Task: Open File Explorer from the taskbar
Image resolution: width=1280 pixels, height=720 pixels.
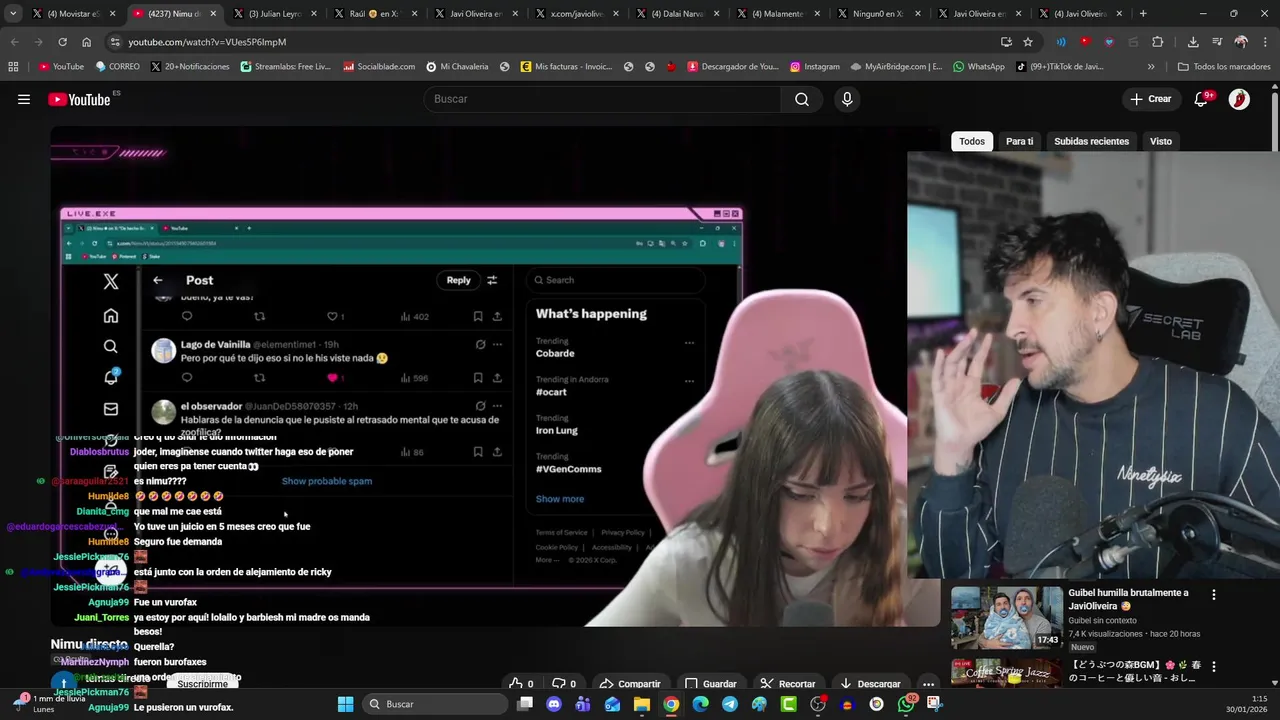Action: (642, 704)
